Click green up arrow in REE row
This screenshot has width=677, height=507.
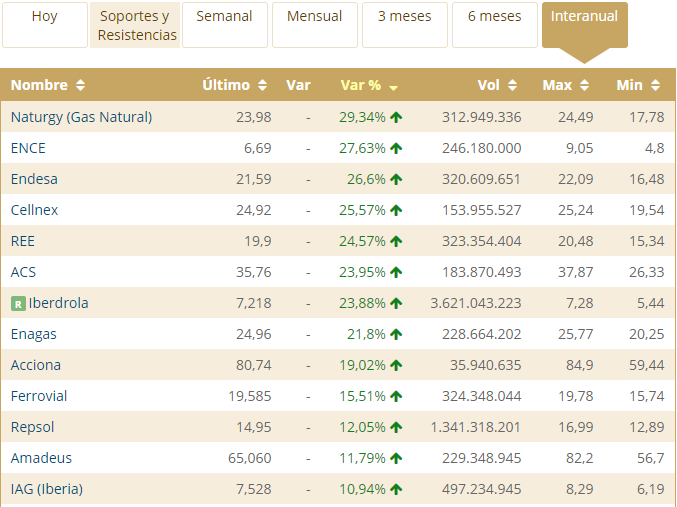pyautogui.click(x=396, y=241)
